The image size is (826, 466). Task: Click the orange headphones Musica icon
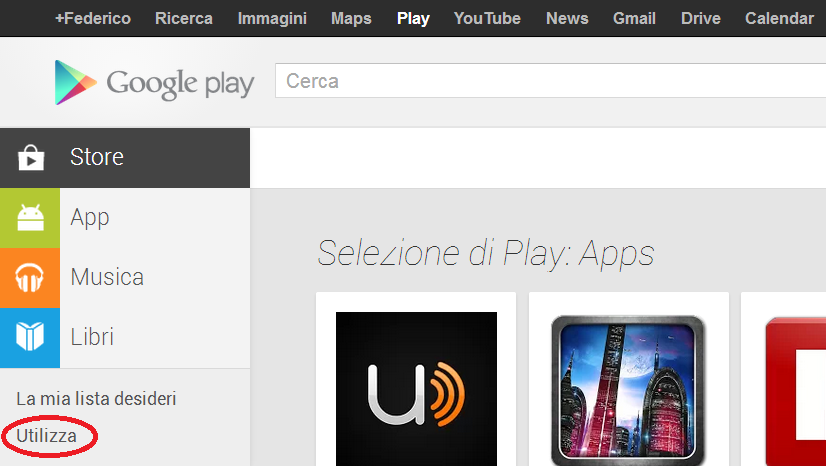(x=30, y=278)
